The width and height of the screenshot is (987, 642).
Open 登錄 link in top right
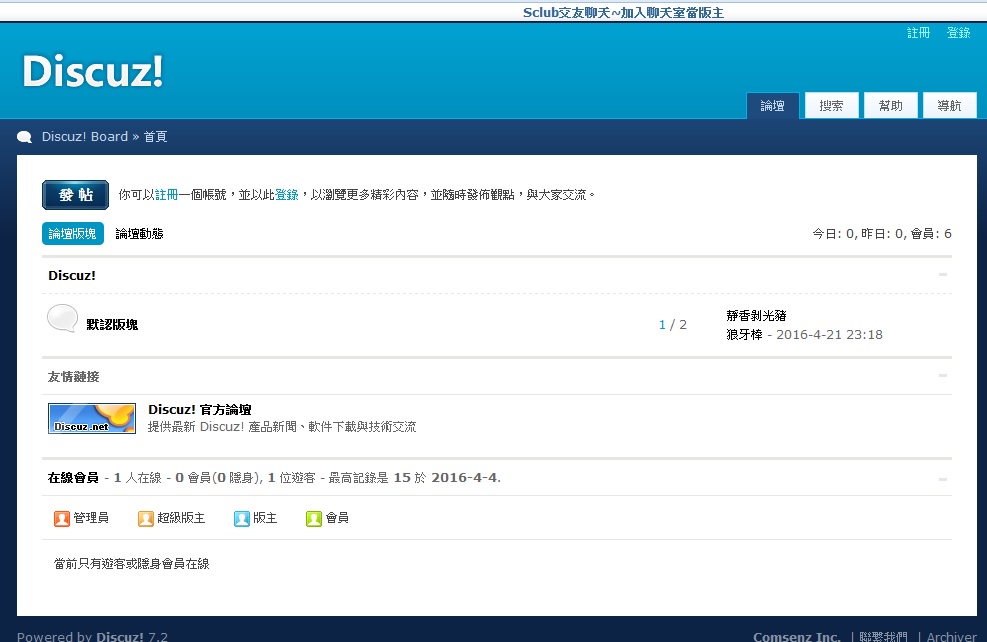[959, 33]
